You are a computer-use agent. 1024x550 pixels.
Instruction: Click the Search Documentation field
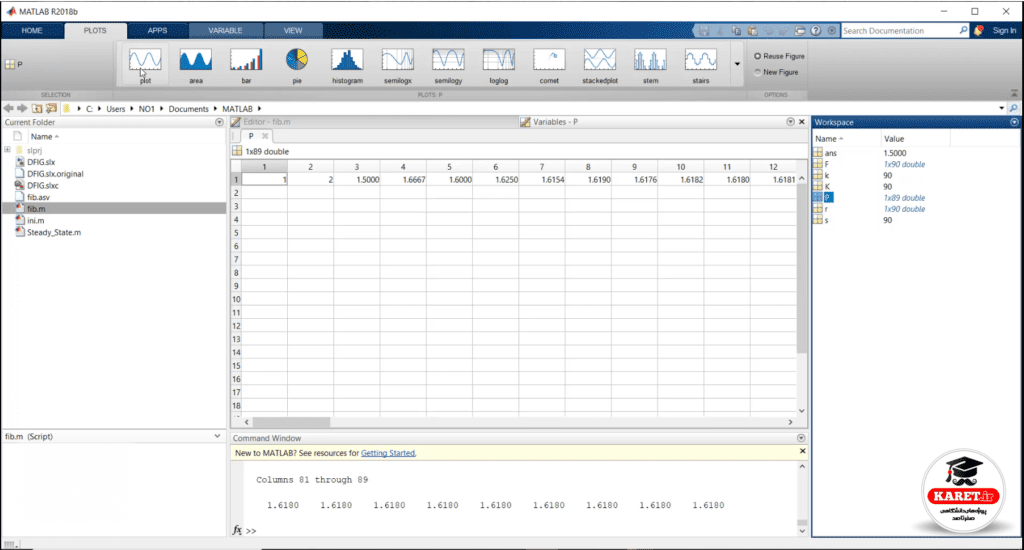click(899, 31)
